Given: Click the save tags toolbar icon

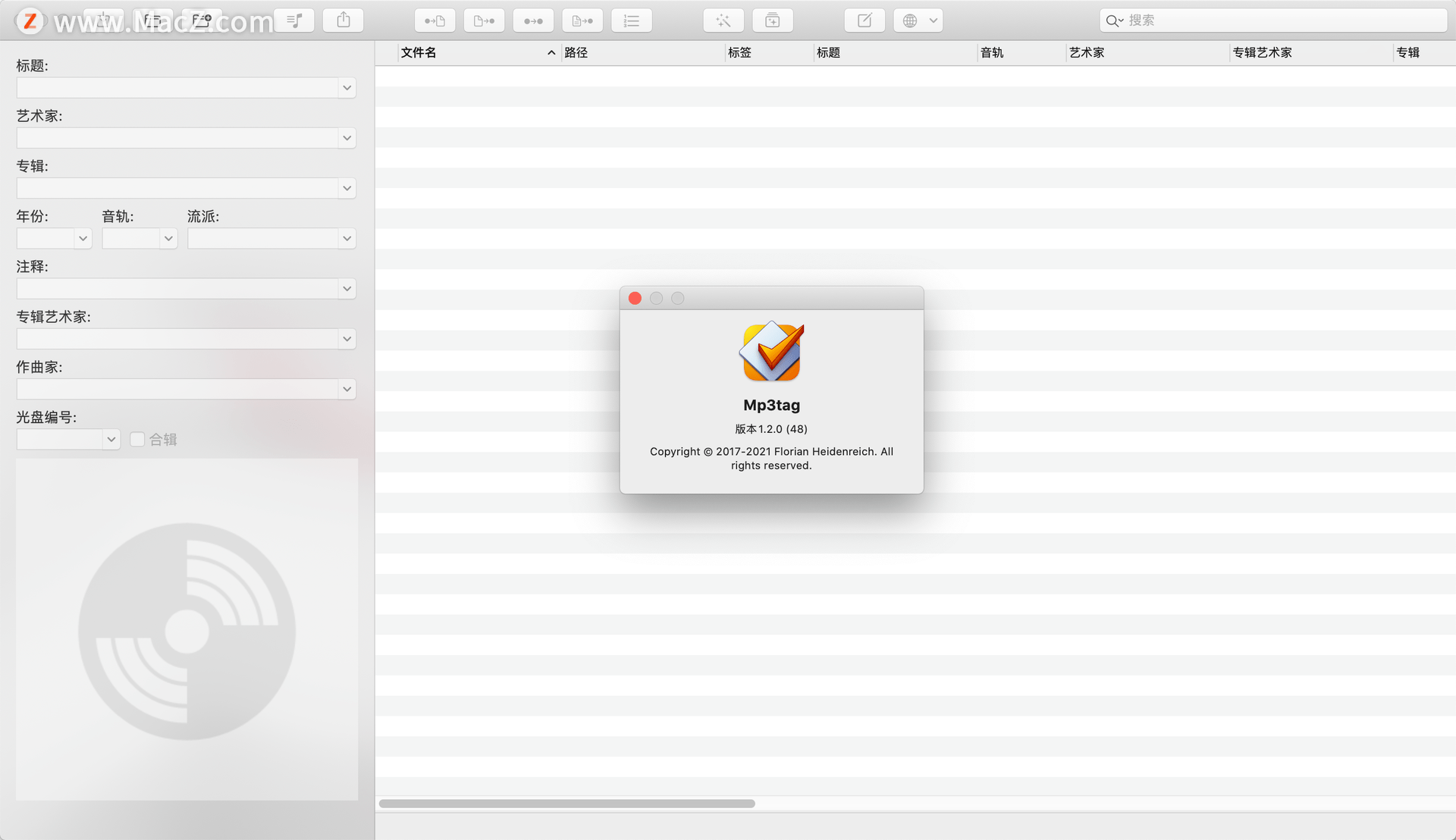Looking at the screenshot, I should point(103,20).
